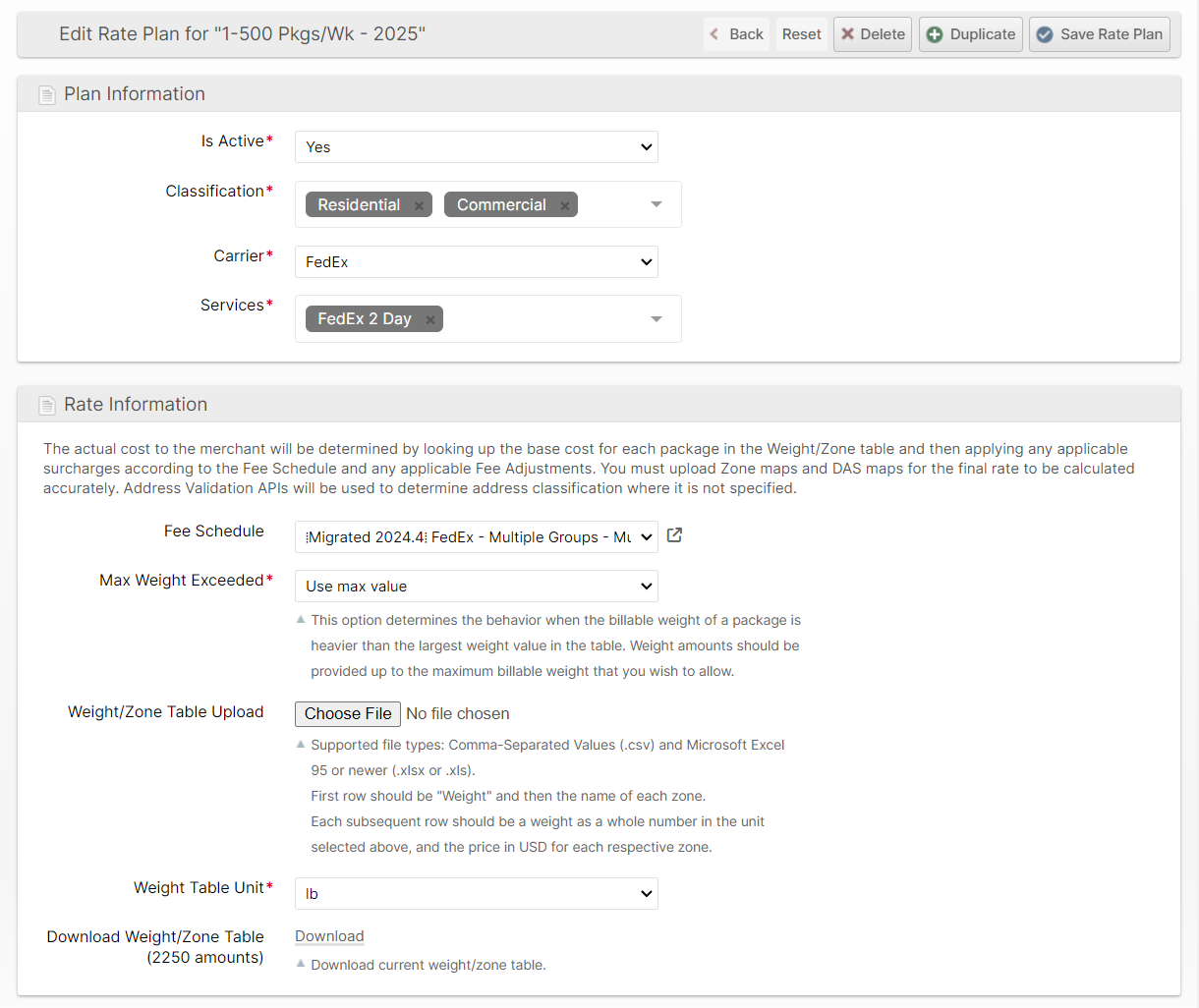The height and width of the screenshot is (1008, 1199).
Task: Save the rate plan
Action: [1099, 34]
